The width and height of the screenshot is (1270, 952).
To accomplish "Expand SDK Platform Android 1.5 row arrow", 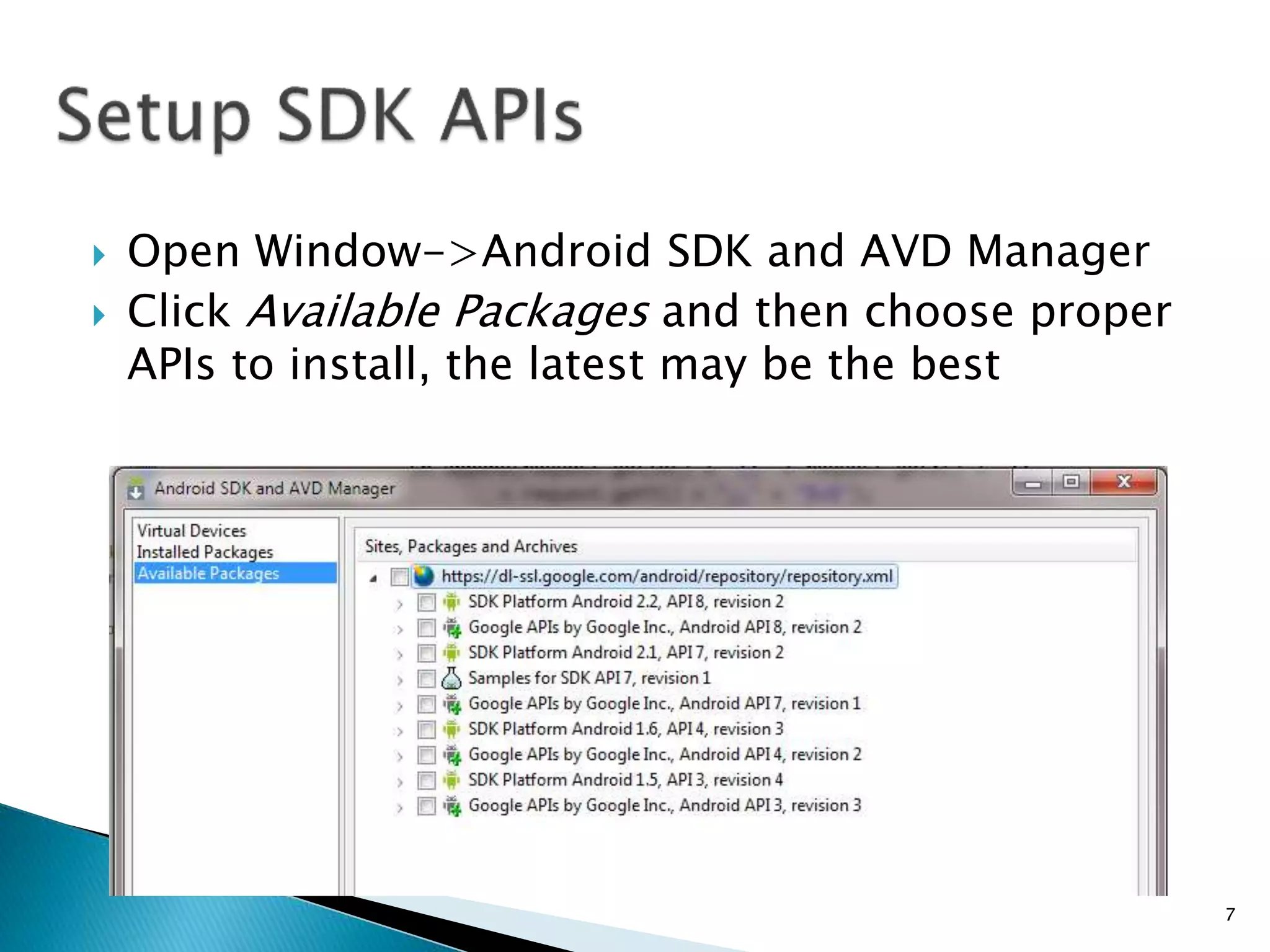I will click(x=400, y=782).
